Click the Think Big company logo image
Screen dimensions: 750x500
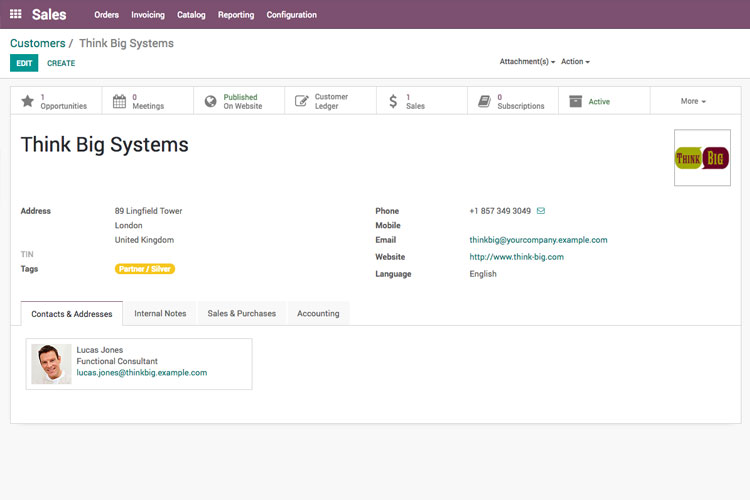point(702,158)
